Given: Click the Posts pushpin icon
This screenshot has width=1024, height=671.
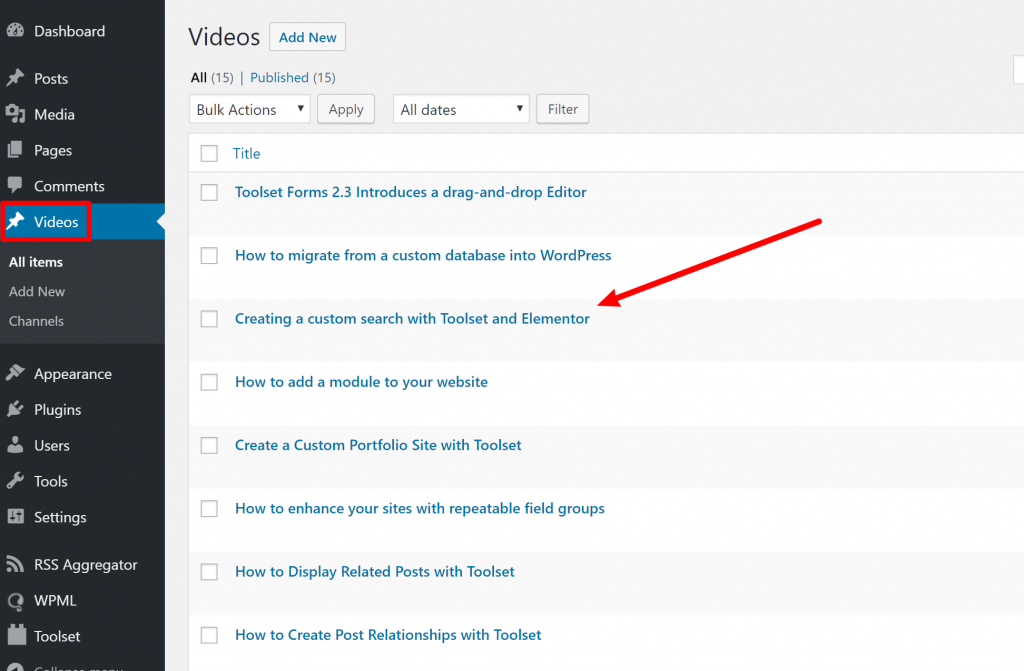Looking at the screenshot, I should 15,78.
